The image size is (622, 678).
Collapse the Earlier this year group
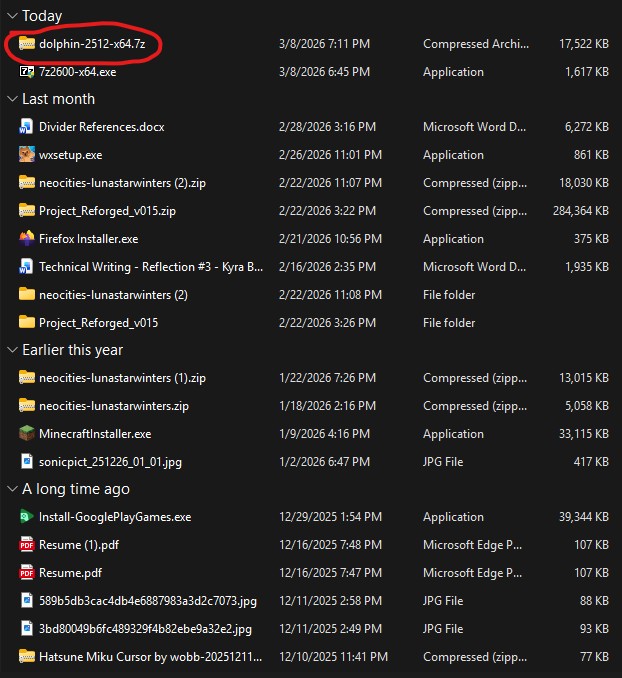[x=12, y=350]
